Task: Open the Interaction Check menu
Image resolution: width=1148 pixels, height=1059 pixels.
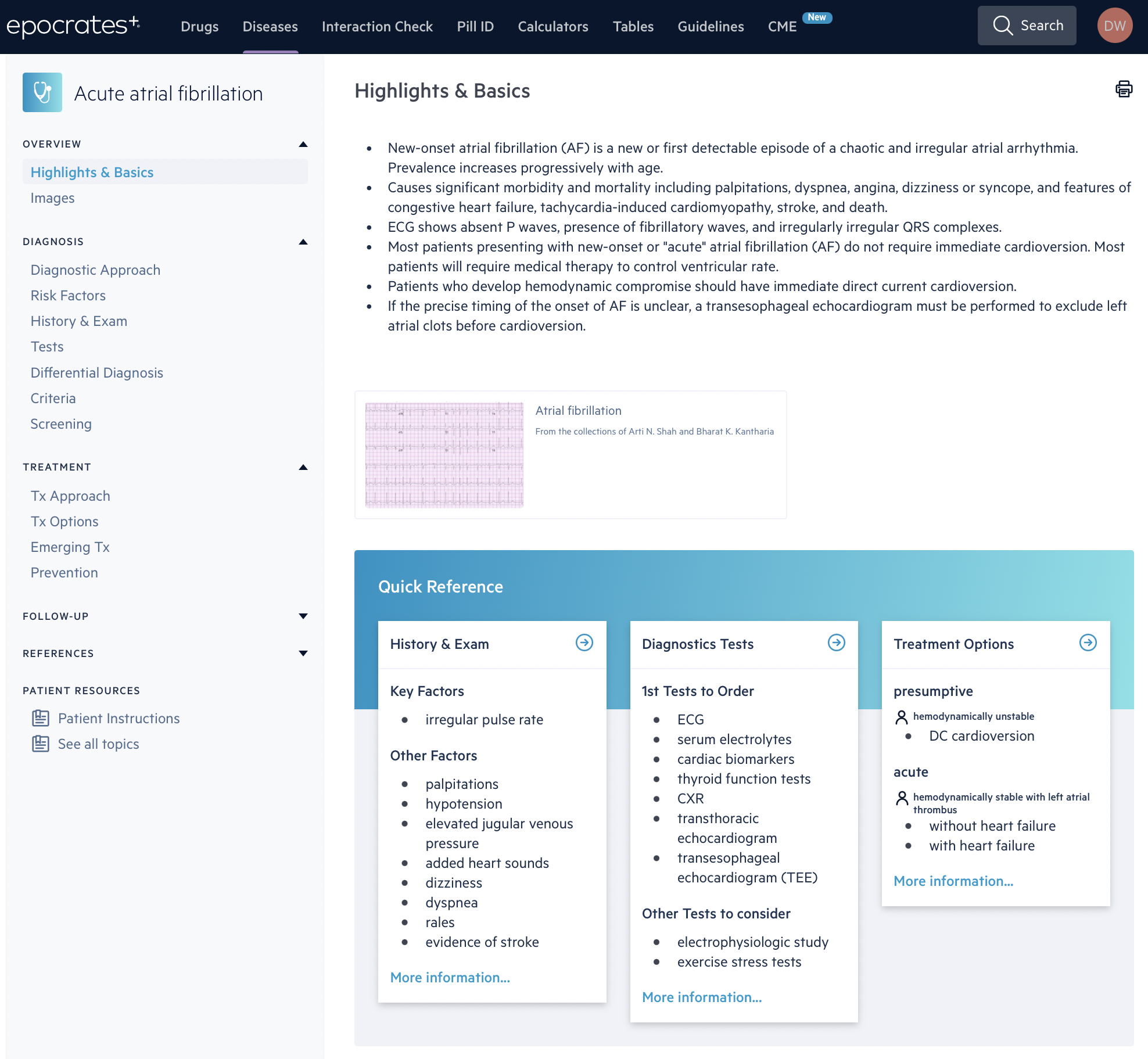Action: tap(377, 27)
